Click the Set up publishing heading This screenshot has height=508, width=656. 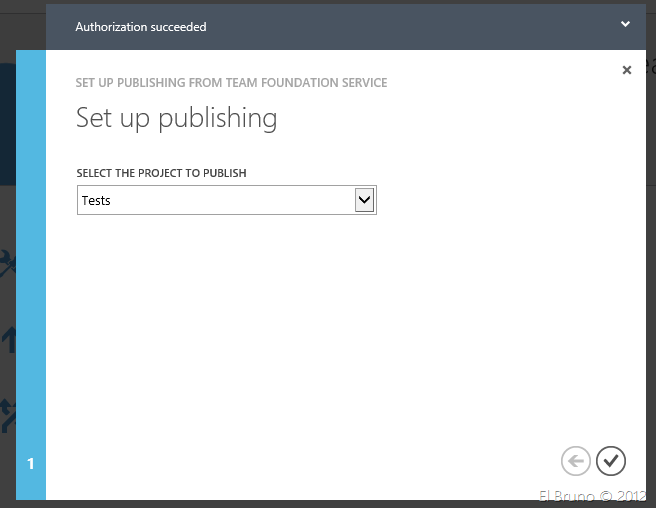point(176,118)
